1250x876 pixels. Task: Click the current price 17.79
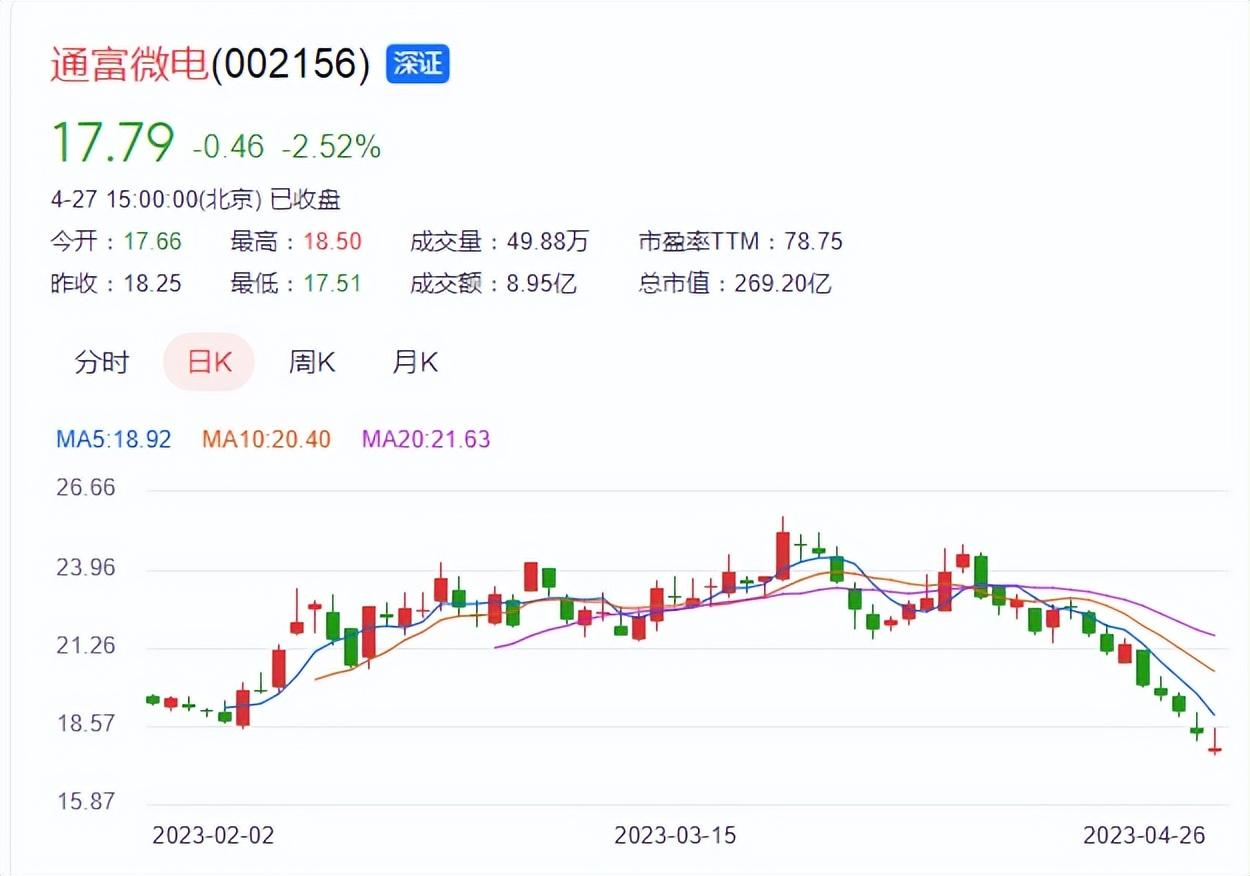pos(113,142)
